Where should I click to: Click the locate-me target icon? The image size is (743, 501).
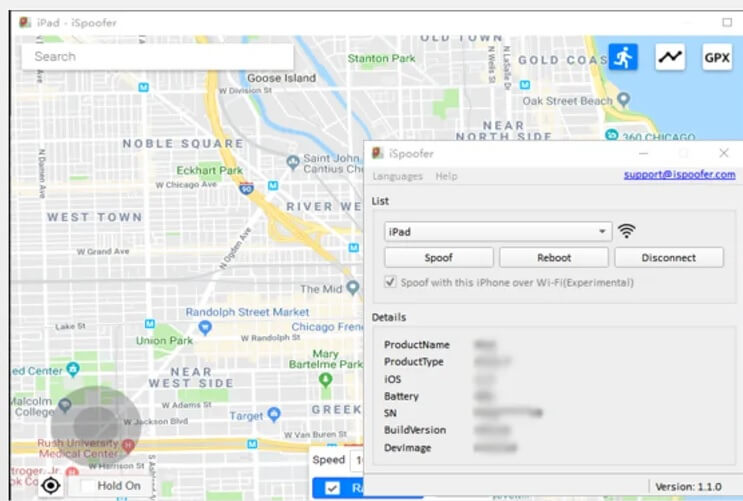click(x=51, y=485)
